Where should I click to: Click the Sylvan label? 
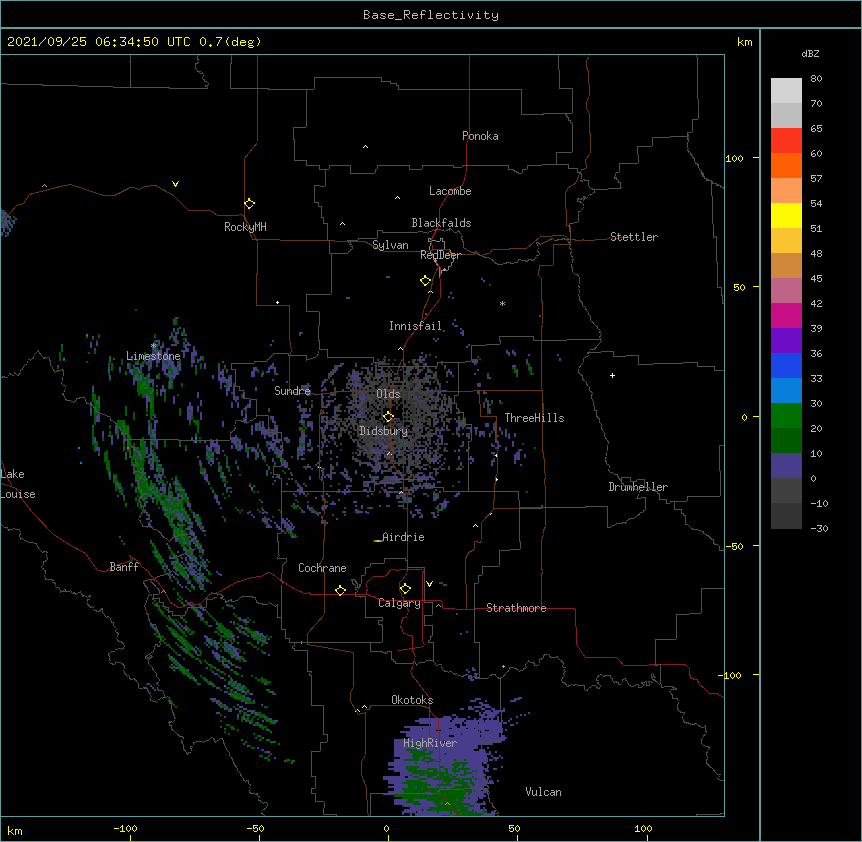[x=390, y=245]
